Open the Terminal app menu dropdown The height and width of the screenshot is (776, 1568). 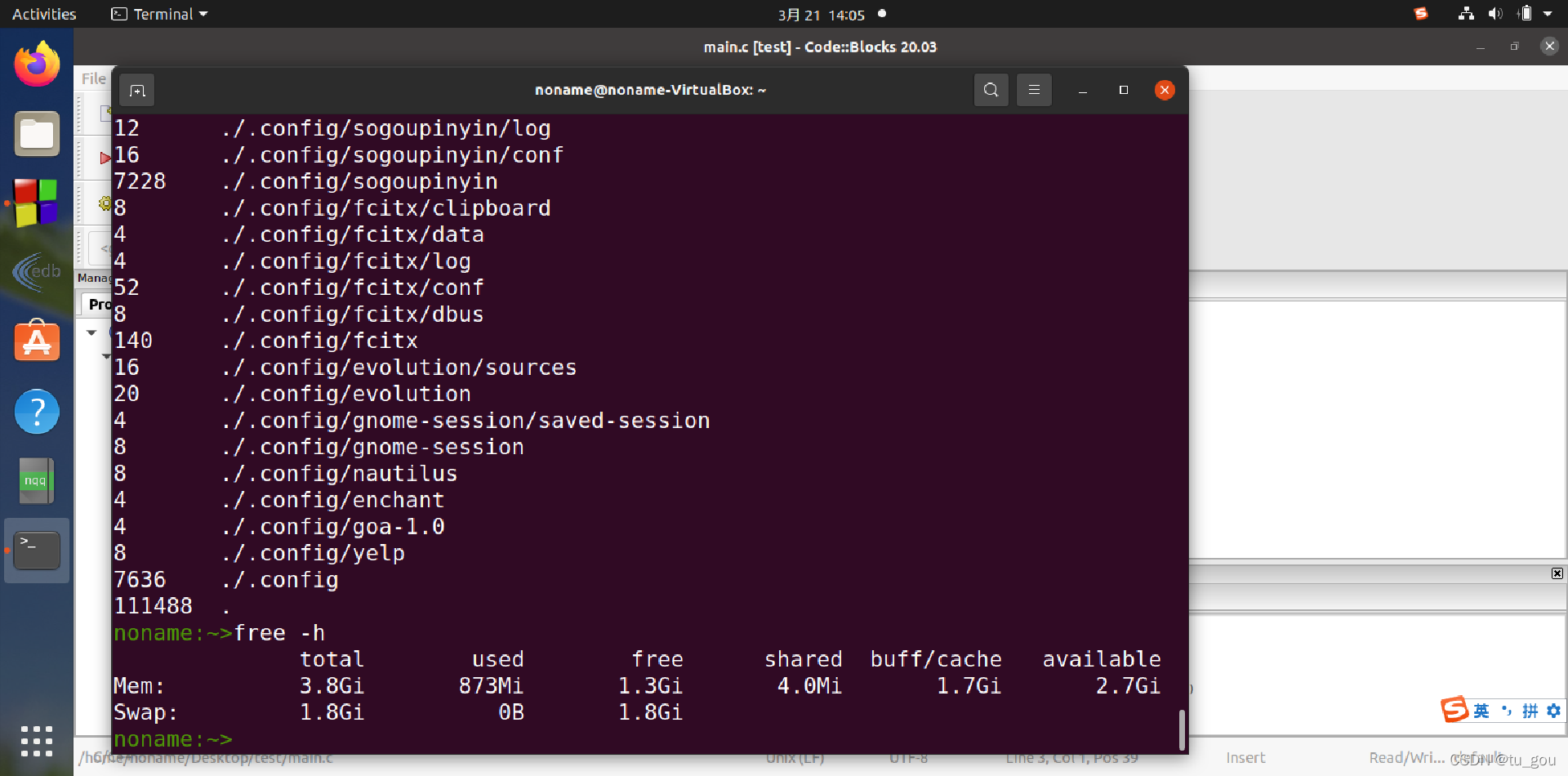(159, 14)
